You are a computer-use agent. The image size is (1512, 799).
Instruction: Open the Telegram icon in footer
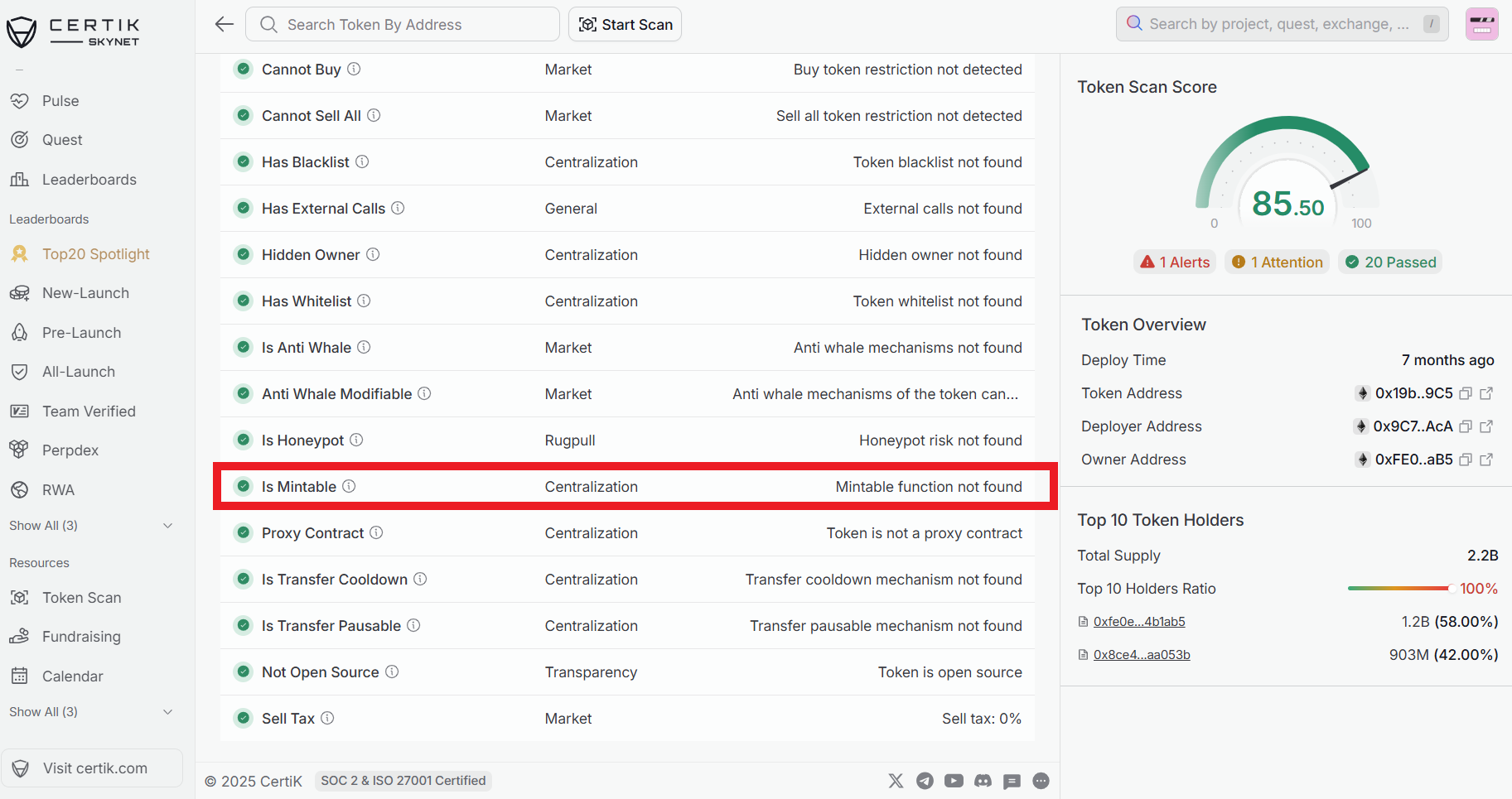(925, 781)
